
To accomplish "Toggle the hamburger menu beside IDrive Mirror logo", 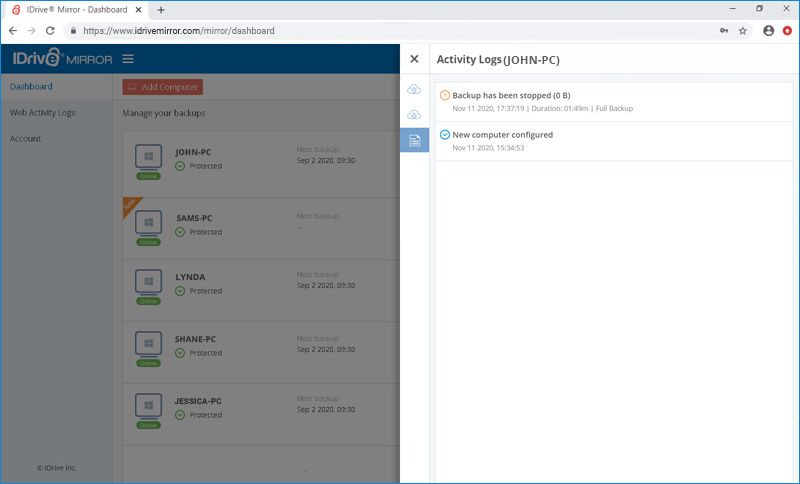I will pyautogui.click(x=128, y=59).
